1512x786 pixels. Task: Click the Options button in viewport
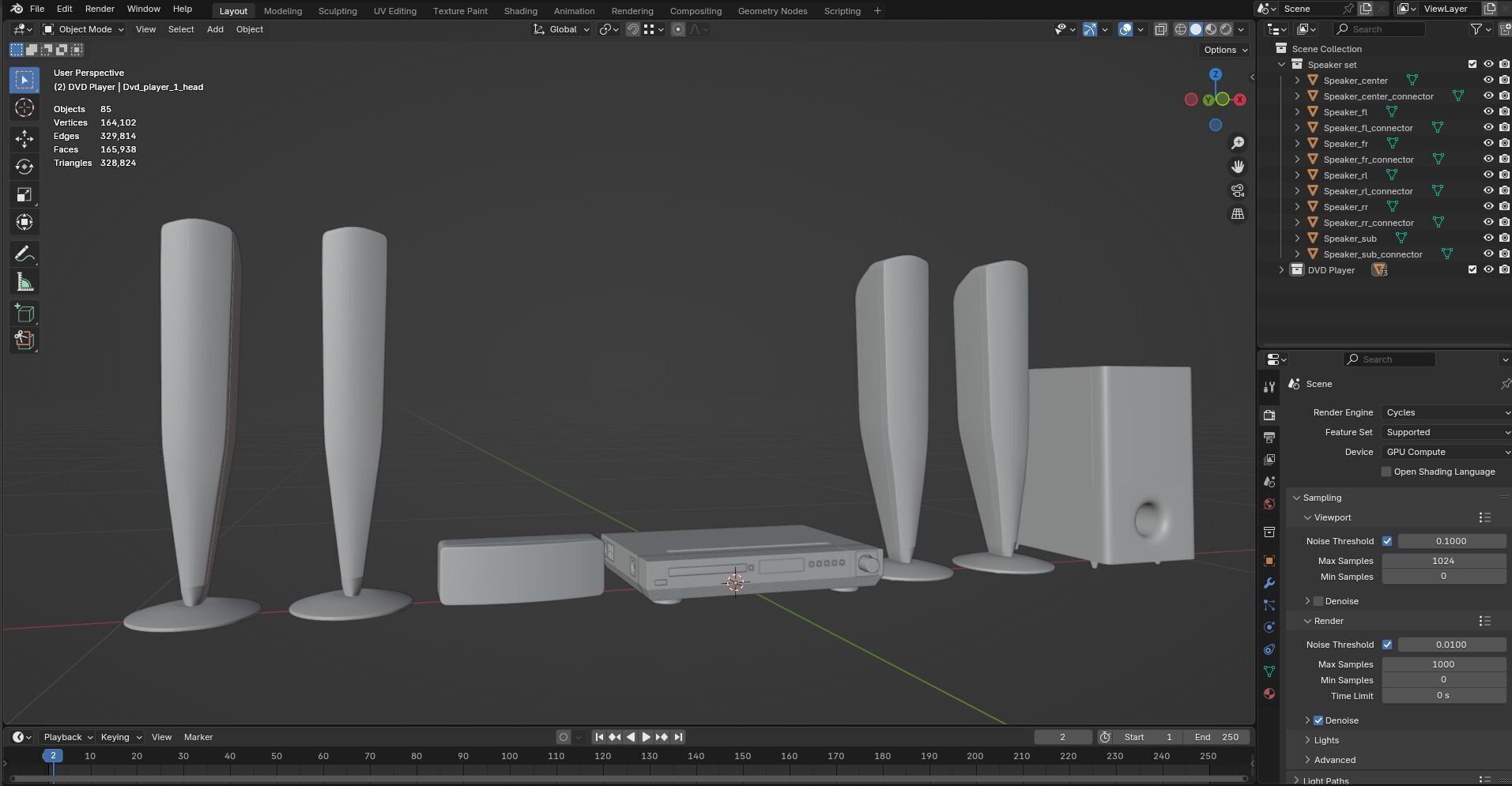pos(1225,50)
